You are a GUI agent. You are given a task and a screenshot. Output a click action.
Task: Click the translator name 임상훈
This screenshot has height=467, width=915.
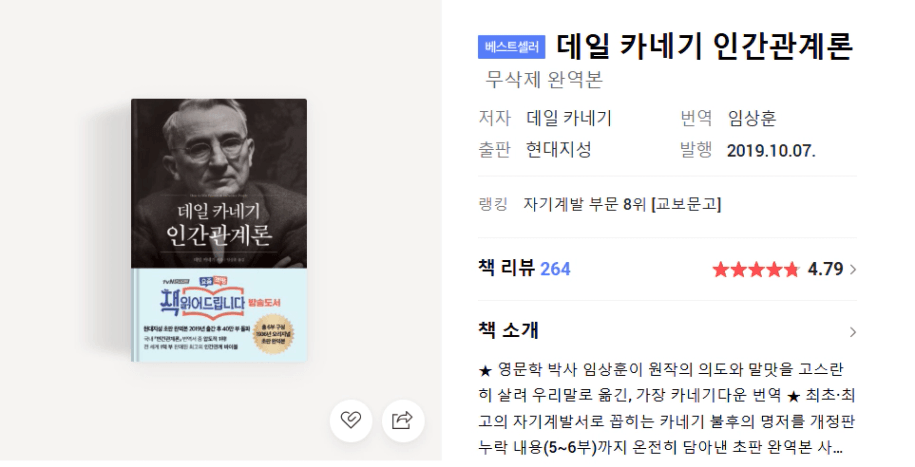pos(752,119)
